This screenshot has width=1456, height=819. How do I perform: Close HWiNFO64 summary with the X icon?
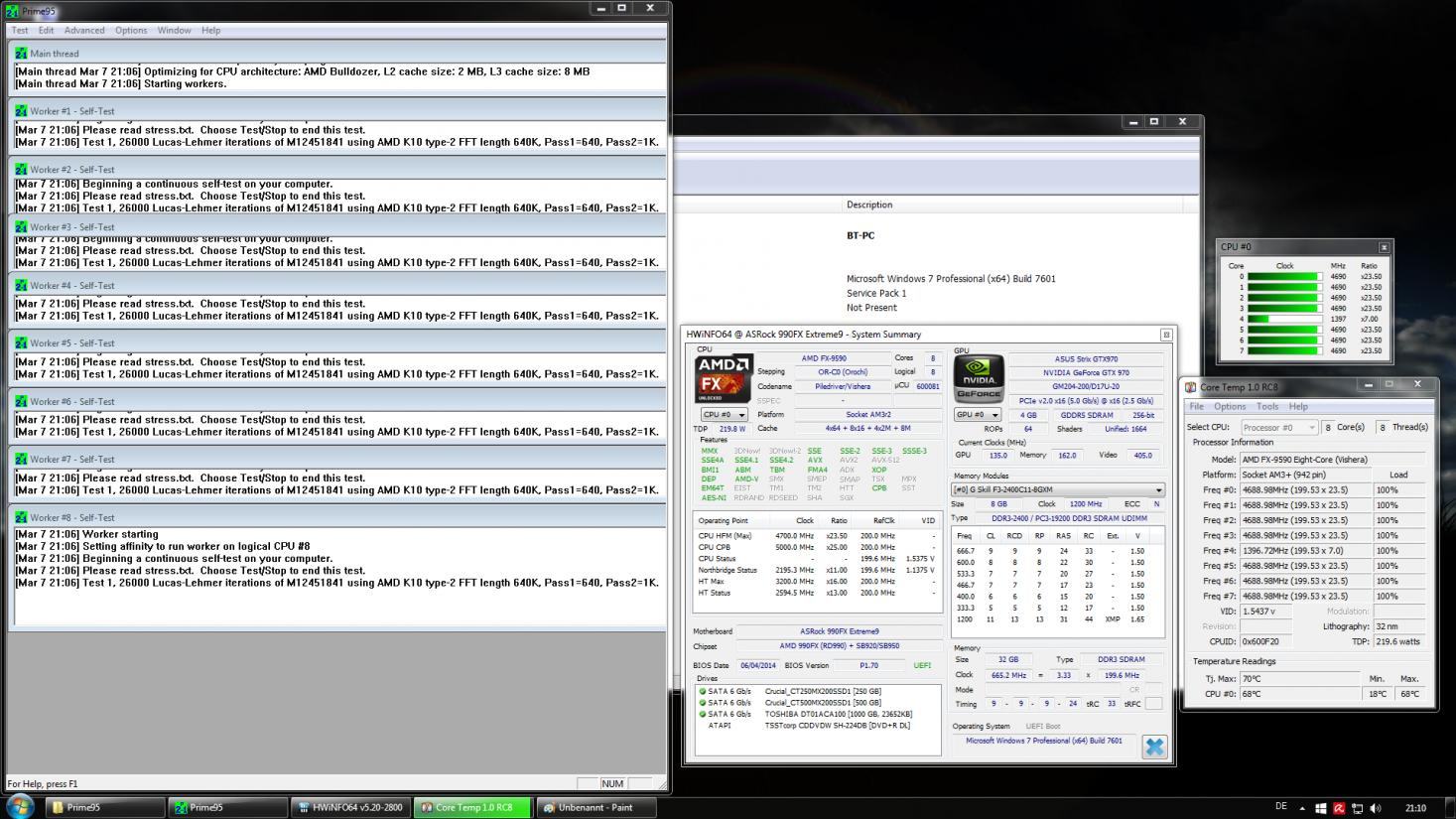click(x=1154, y=747)
